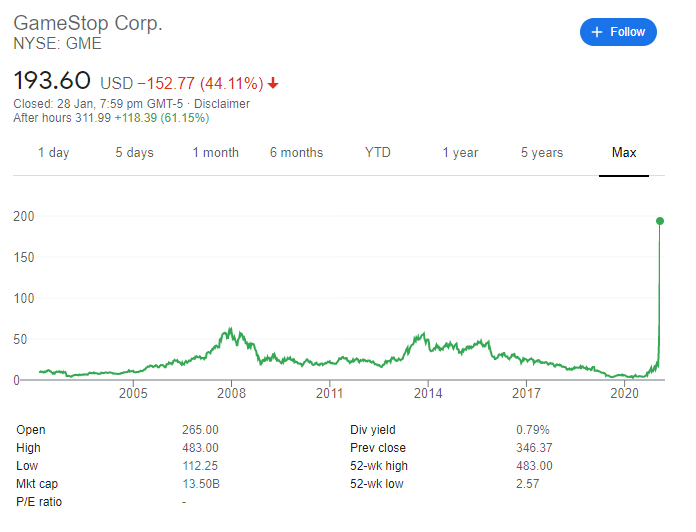Switch to the 1 day tab
Screen dimensions: 696x532
point(54,153)
